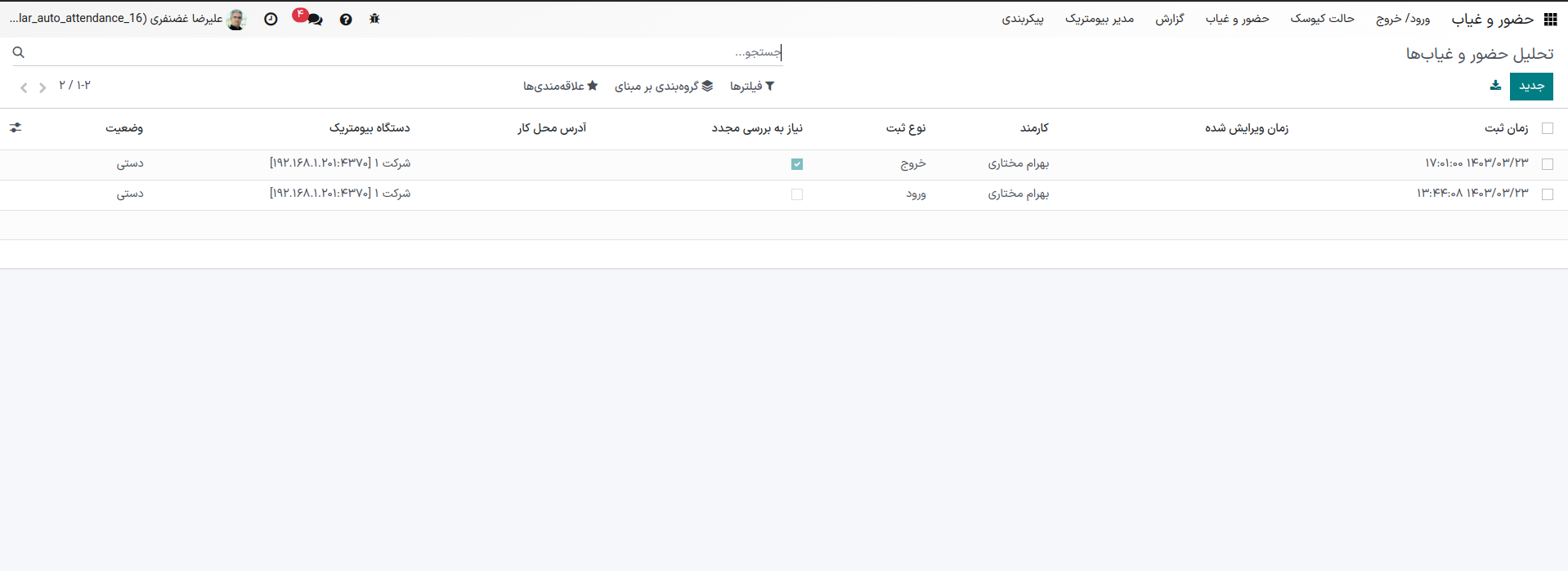Expand the فیلترها filter dropdown
This screenshot has height=571, width=1568.
[x=752, y=86]
